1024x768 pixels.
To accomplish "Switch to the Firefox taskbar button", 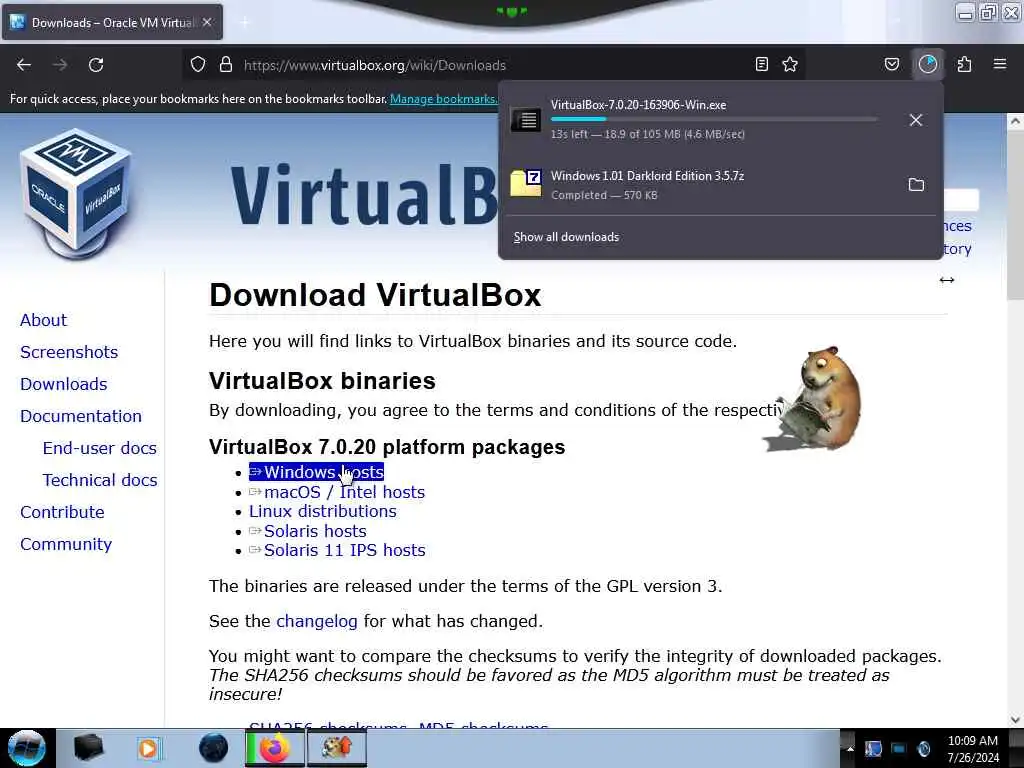I will pos(275,748).
